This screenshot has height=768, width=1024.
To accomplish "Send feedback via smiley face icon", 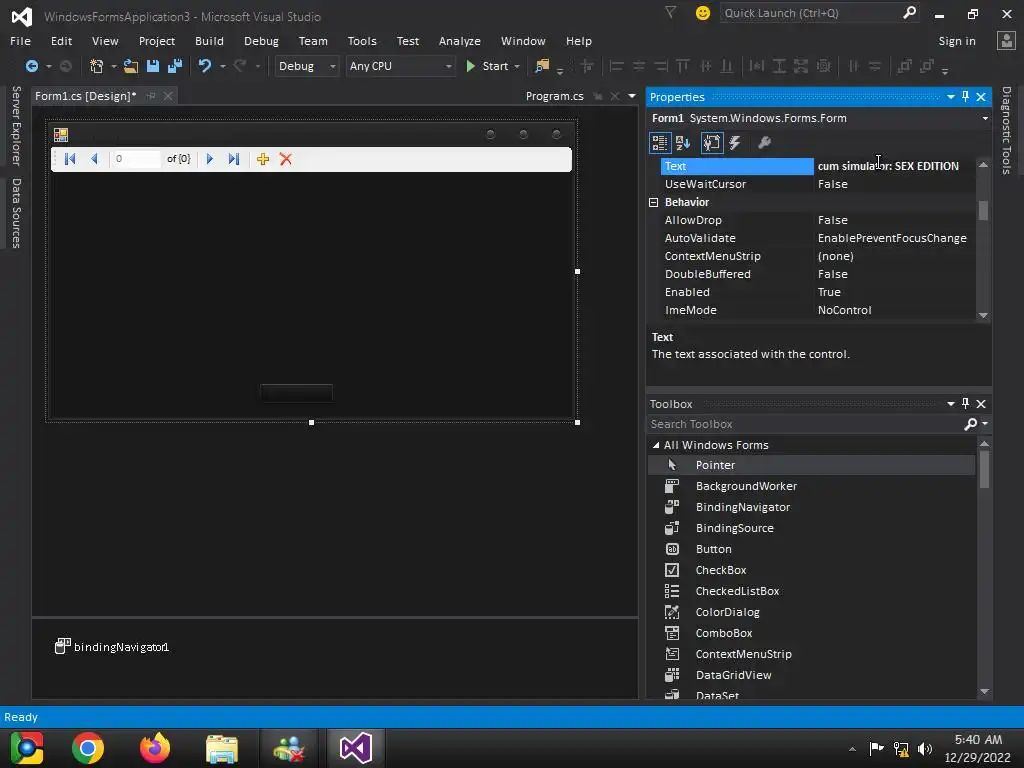I will [x=703, y=13].
